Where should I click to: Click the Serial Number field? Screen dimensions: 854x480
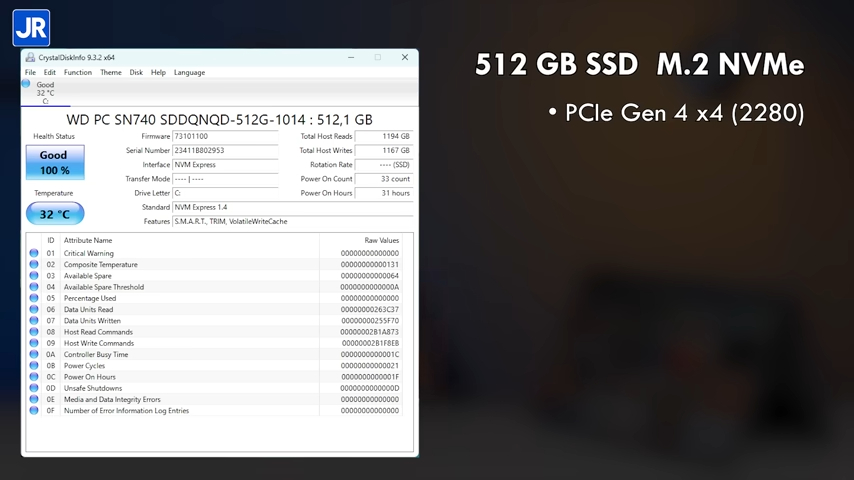[225, 150]
